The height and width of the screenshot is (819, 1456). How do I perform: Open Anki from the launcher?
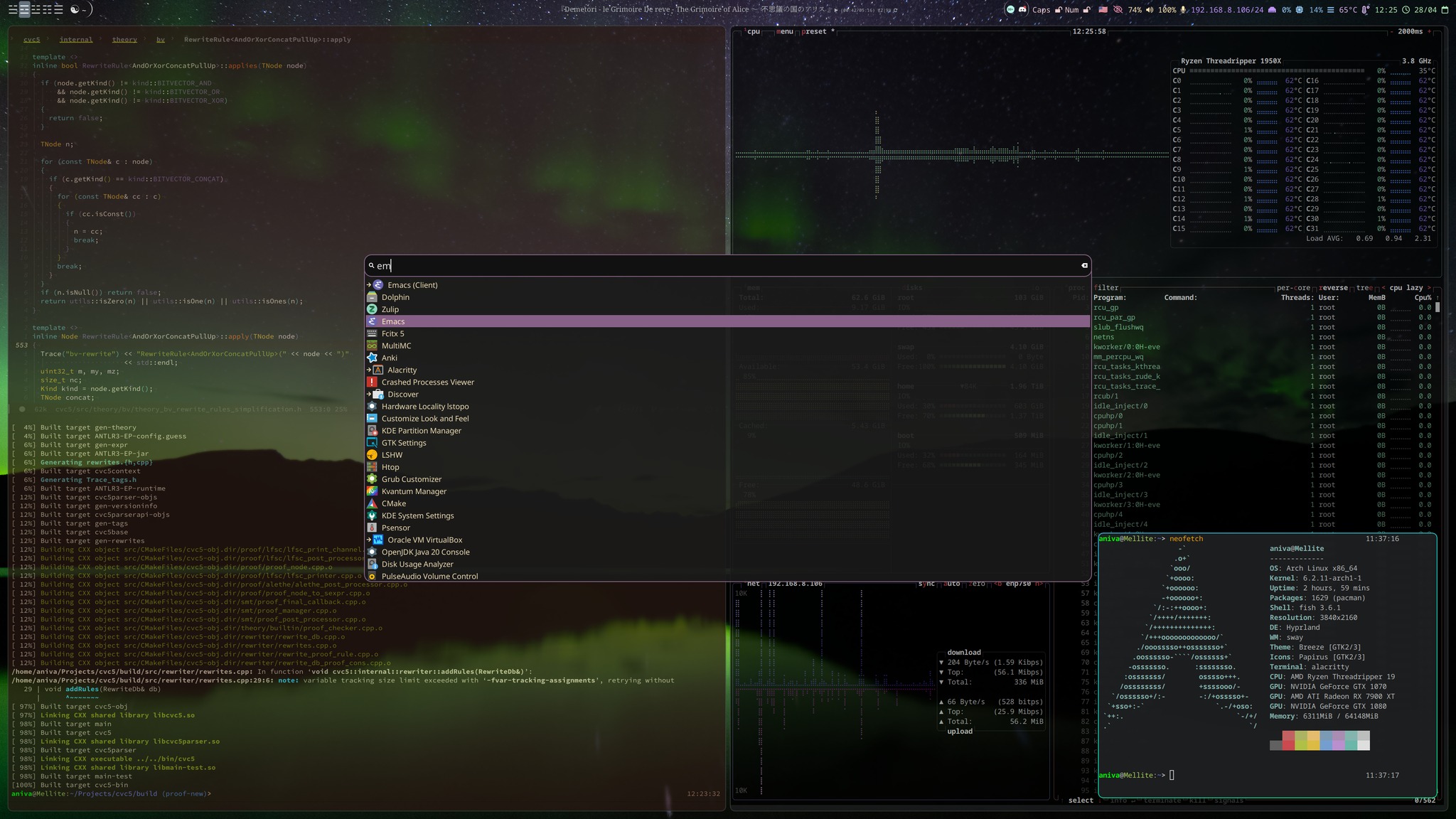[728, 358]
